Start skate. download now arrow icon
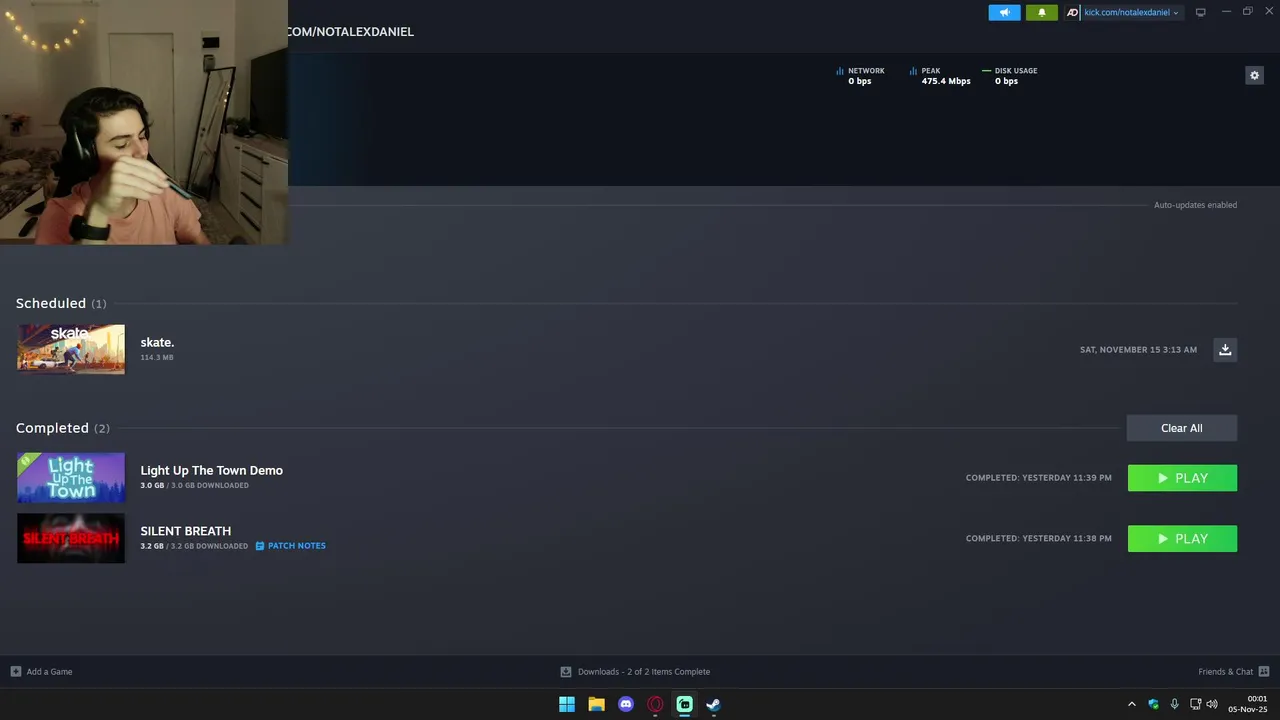 coord(1225,349)
